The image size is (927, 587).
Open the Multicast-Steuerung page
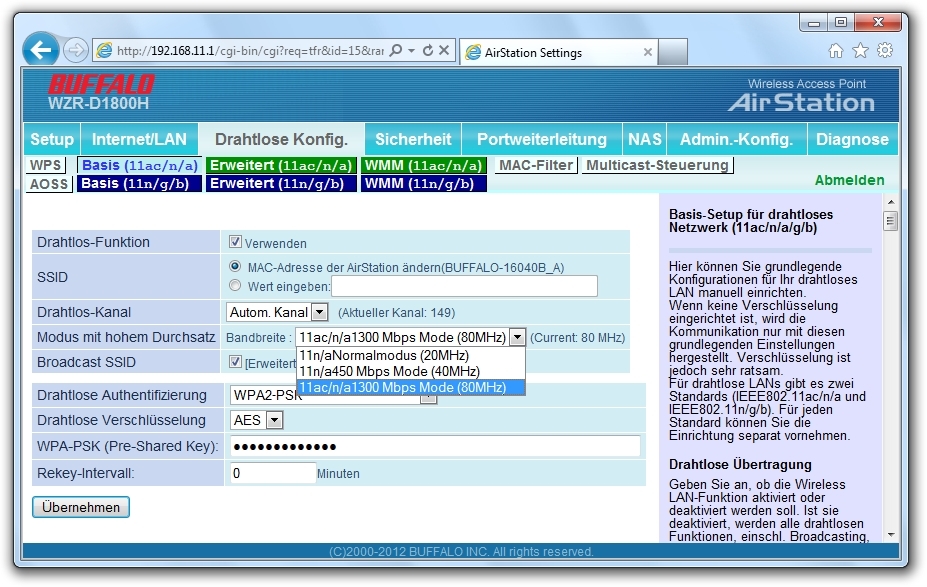(x=657, y=165)
